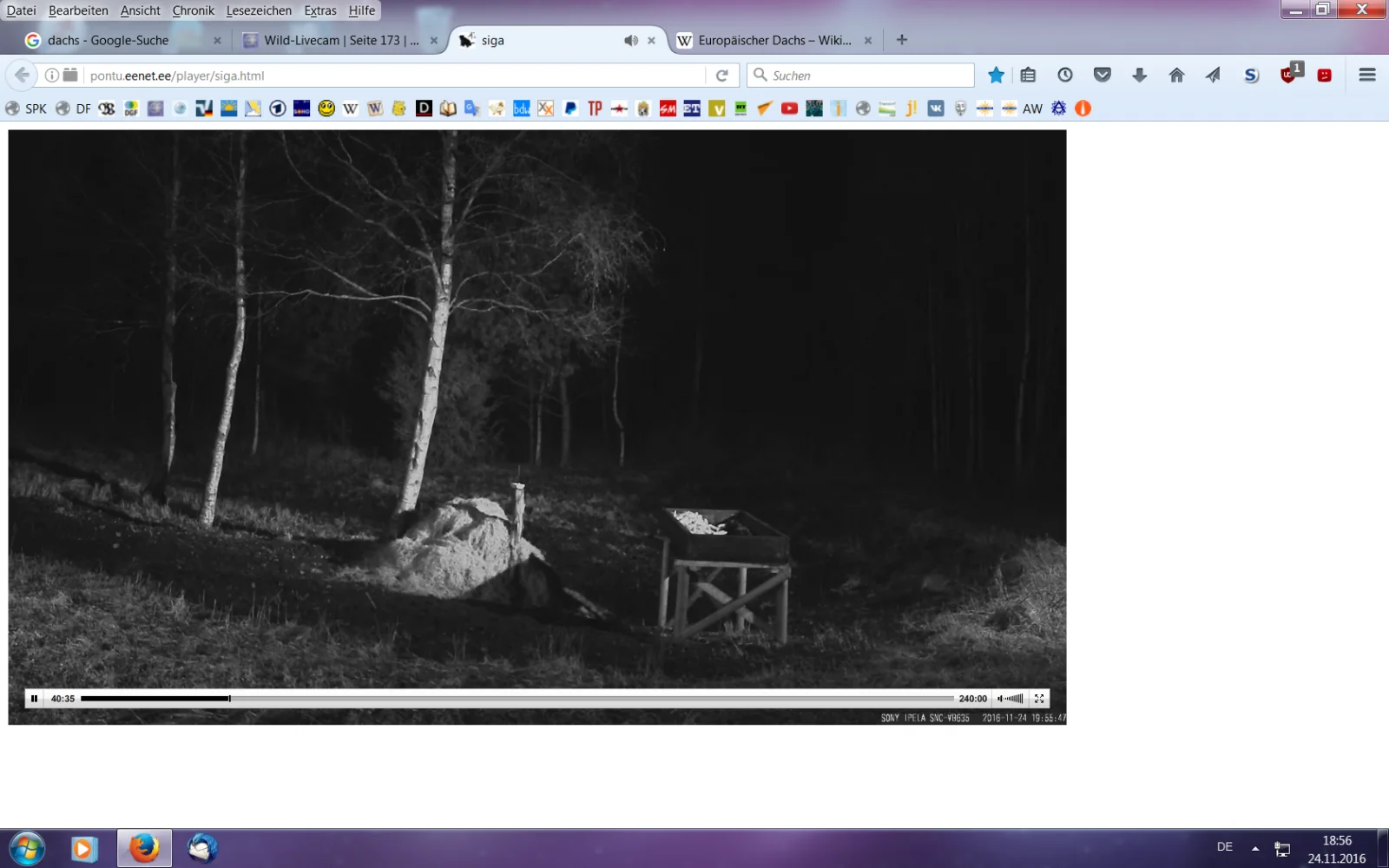
Task: Go to Firefox home page
Action: [1176, 76]
